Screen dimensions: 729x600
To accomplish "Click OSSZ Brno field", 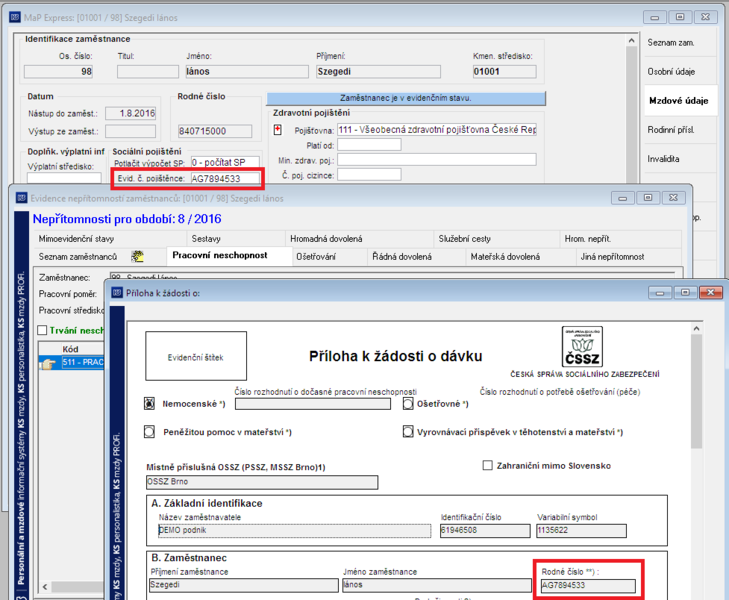I will tap(262, 482).
